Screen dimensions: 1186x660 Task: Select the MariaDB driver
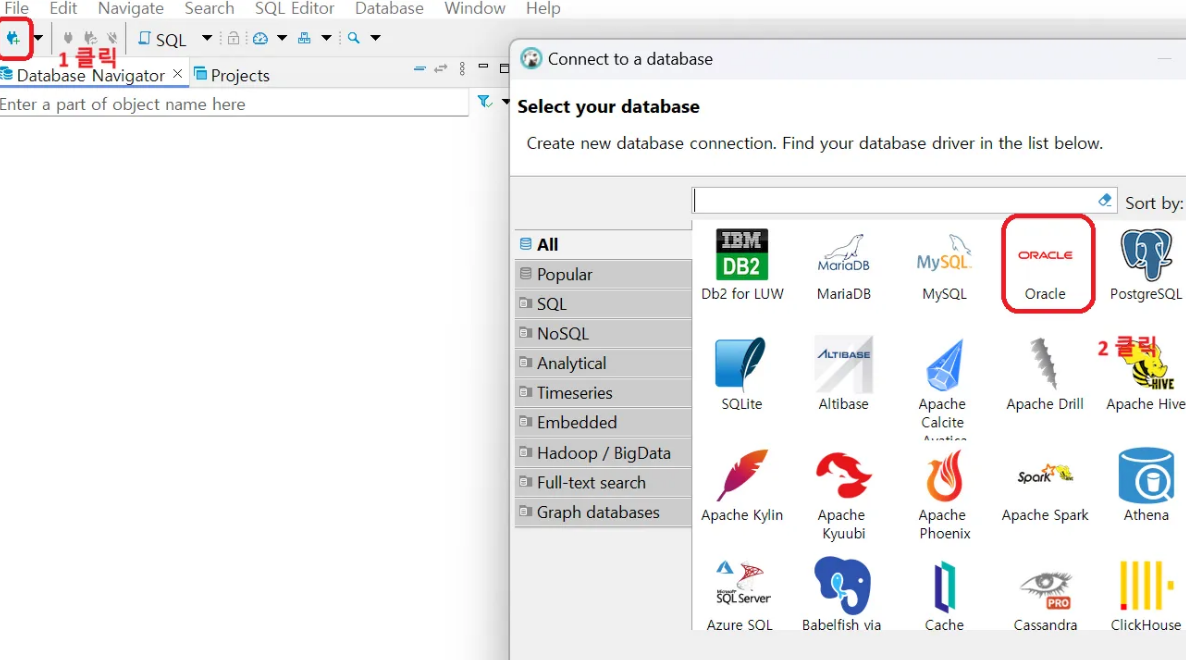click(x=843, y=265)
